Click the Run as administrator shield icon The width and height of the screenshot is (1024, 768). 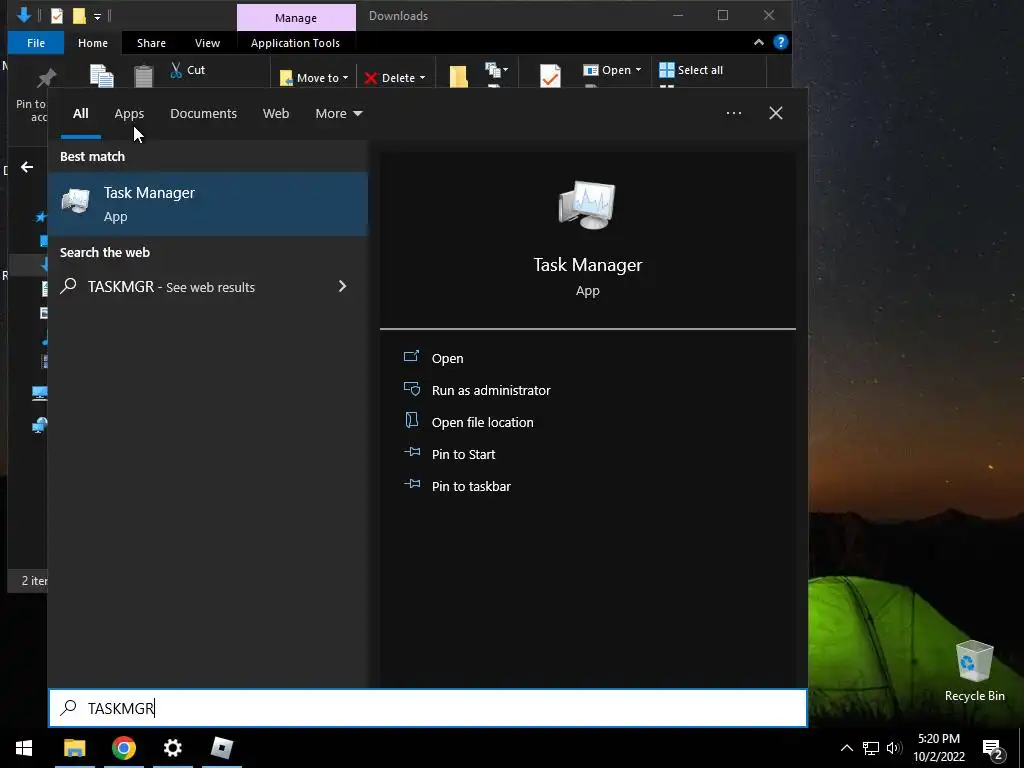coord(411,389)
